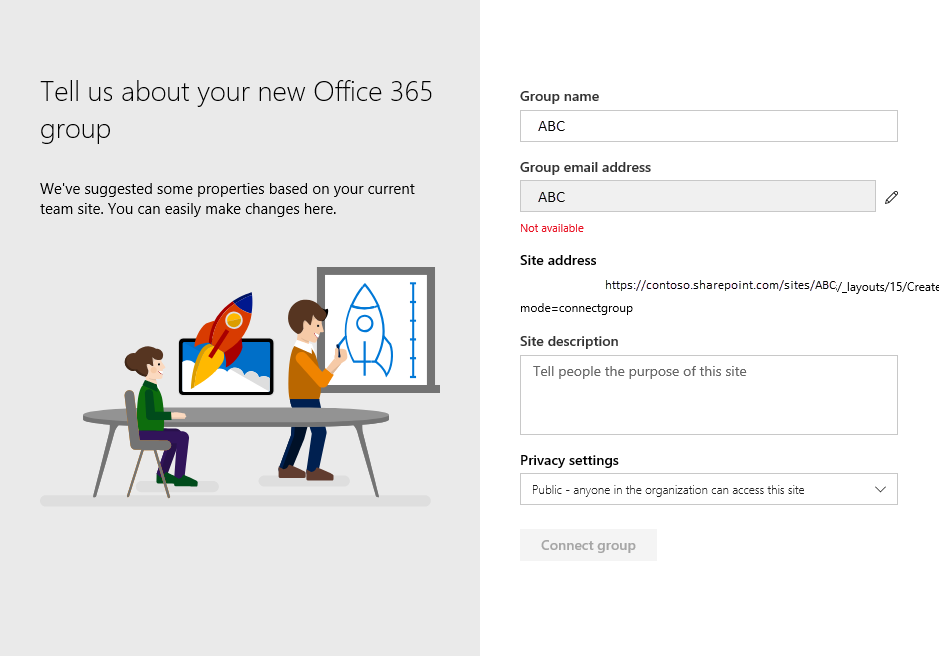Click the rocket illustration image

click(240, 386)
